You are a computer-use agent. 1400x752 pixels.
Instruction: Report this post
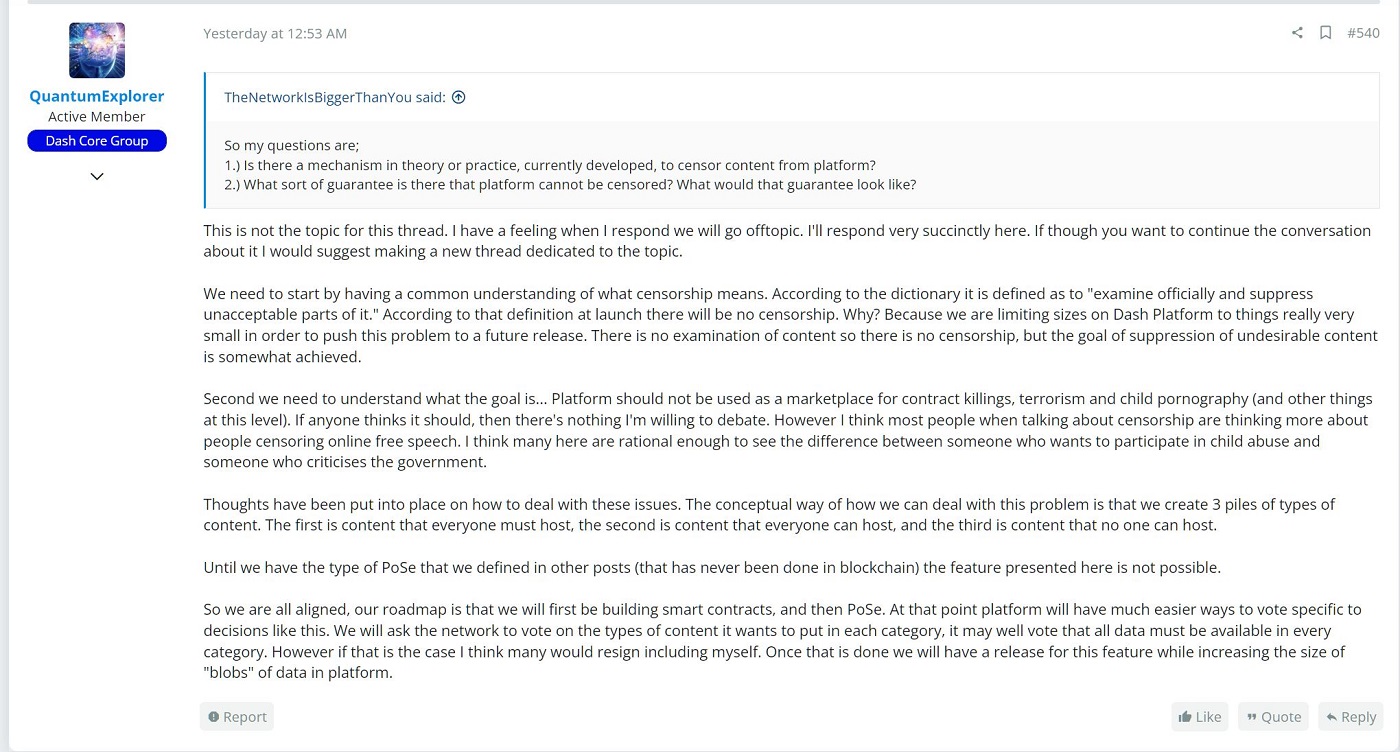point(237,716)
